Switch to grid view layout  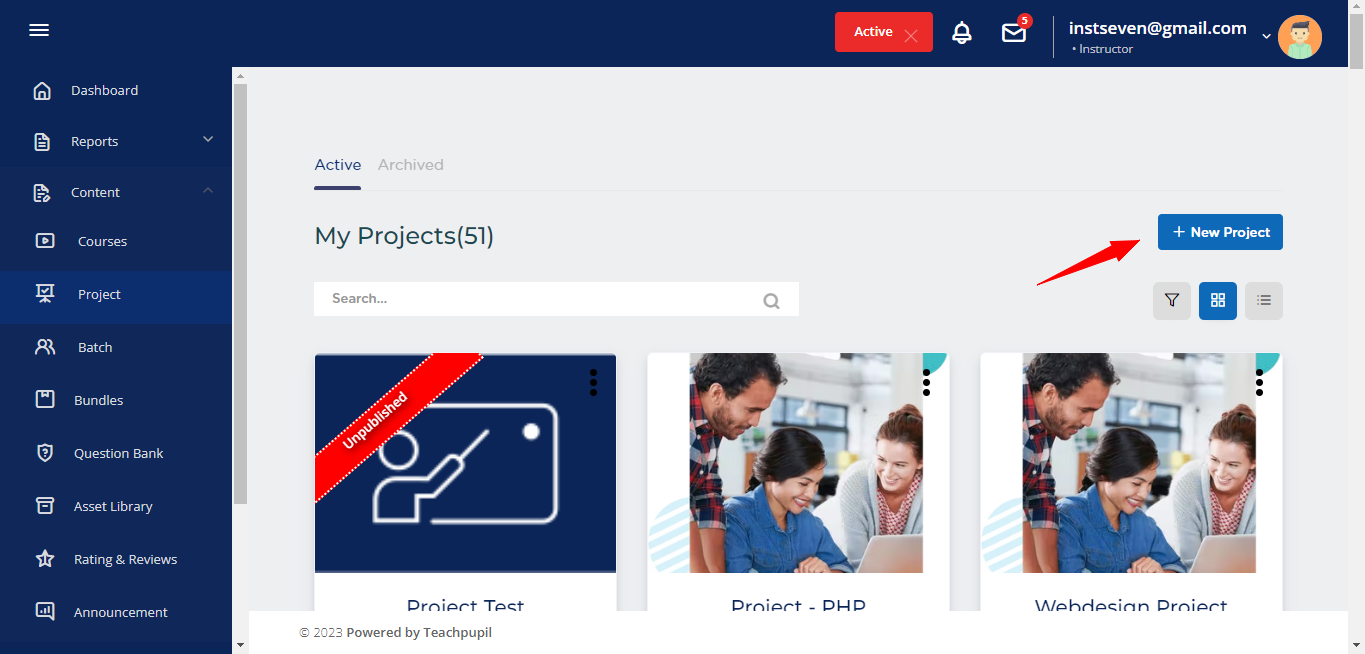pos(1217,300)
